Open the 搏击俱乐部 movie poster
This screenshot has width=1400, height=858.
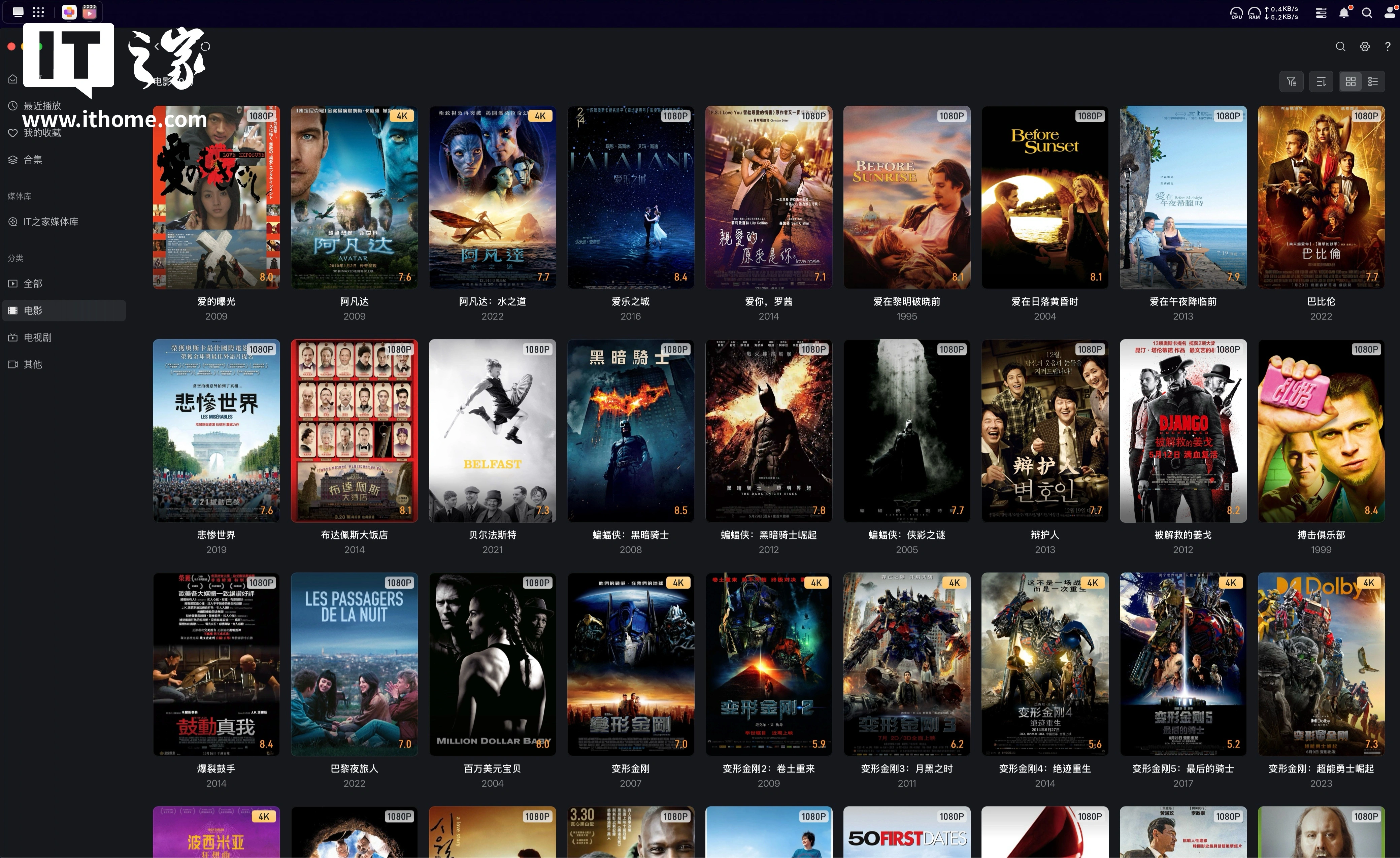tap(1321, 431)
